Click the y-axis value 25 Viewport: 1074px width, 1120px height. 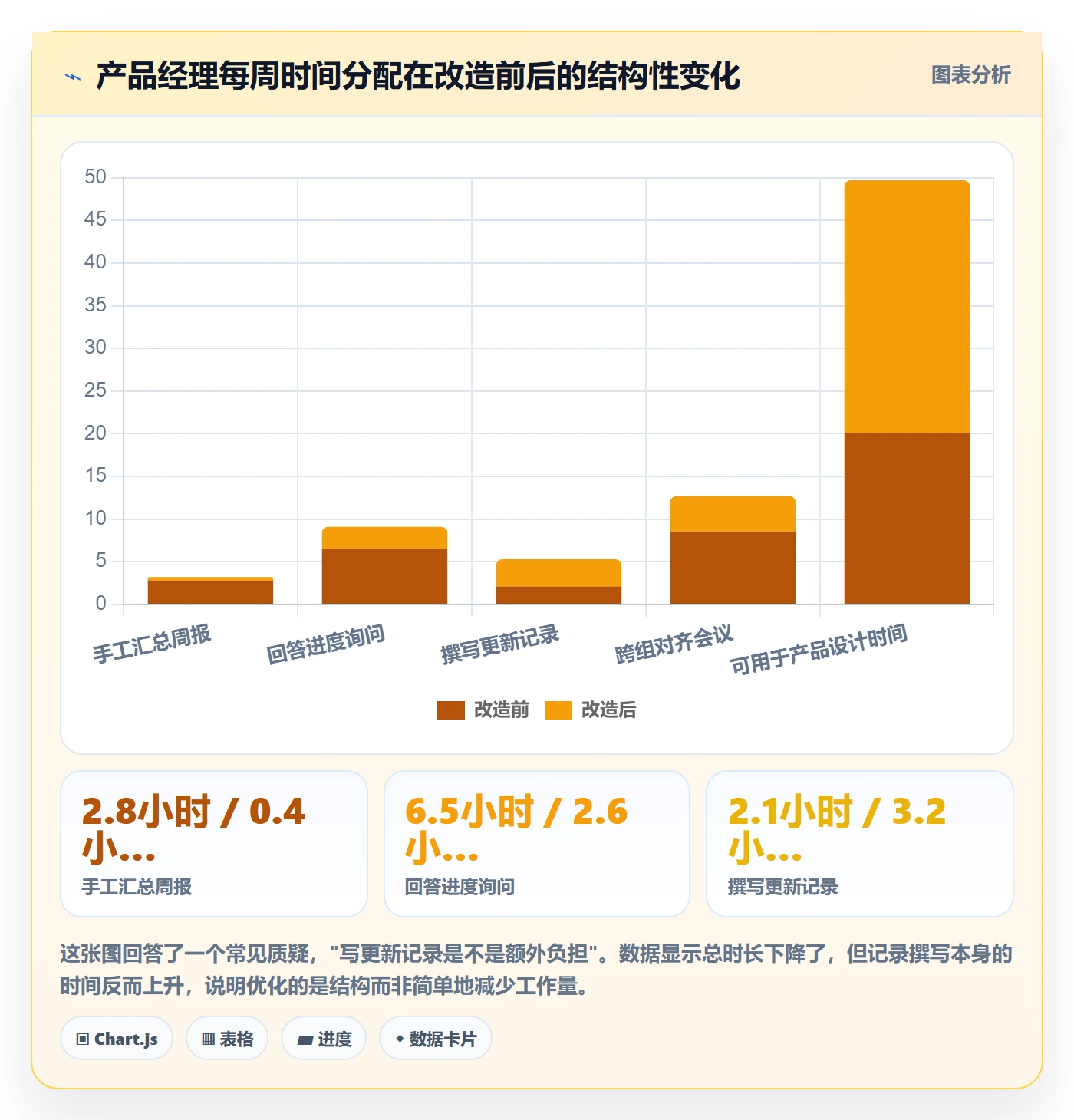[x=95, y=390]
